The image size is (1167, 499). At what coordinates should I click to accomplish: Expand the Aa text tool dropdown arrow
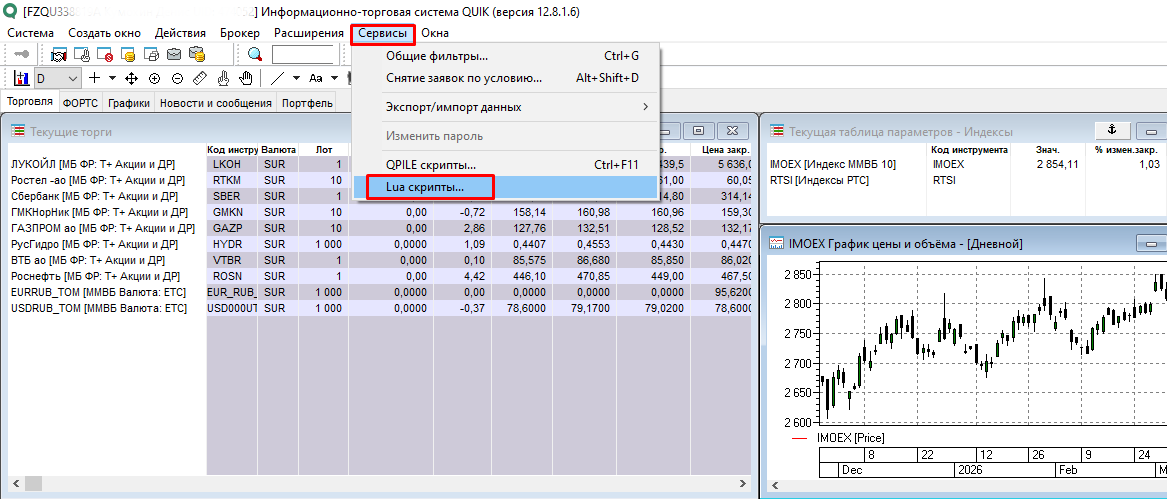tap(334, 78)
